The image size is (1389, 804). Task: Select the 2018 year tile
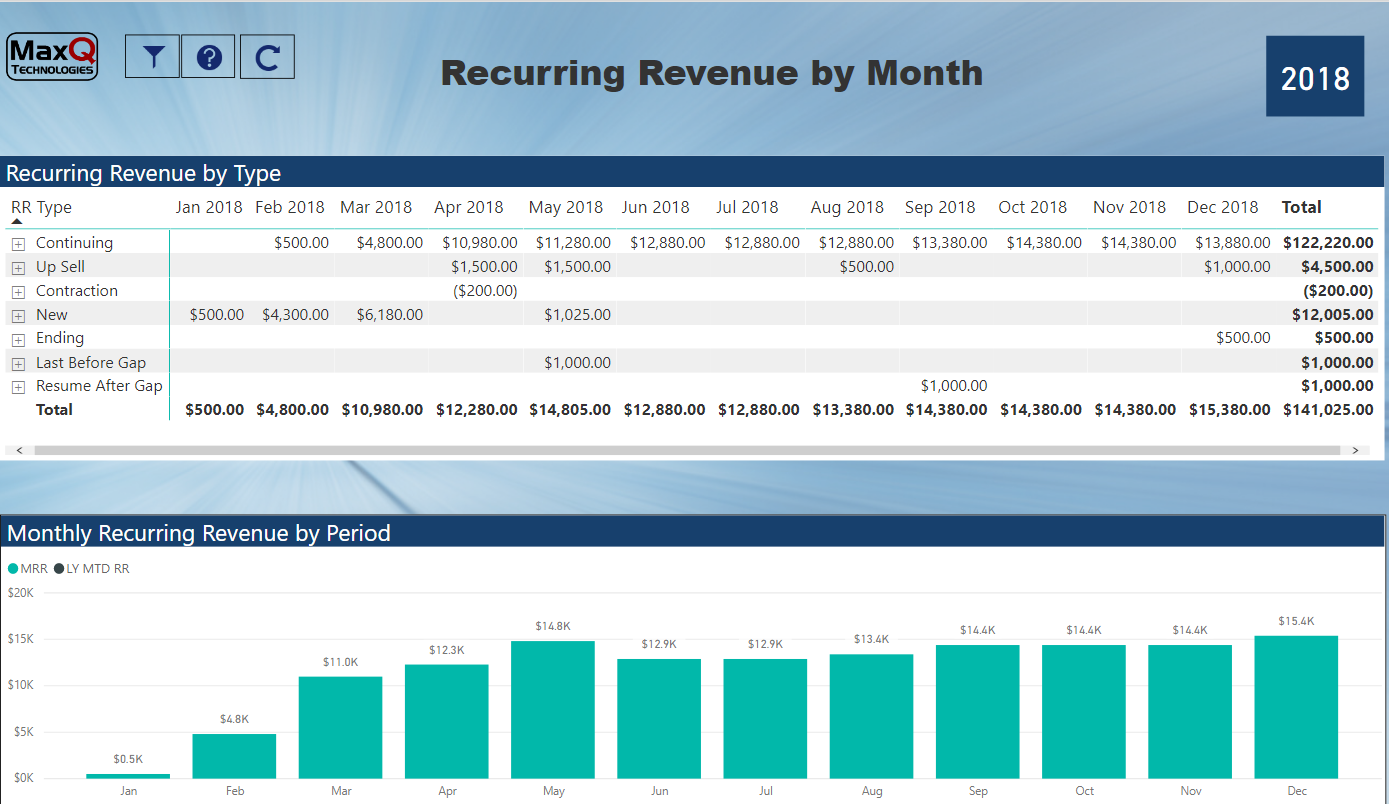1315,77
